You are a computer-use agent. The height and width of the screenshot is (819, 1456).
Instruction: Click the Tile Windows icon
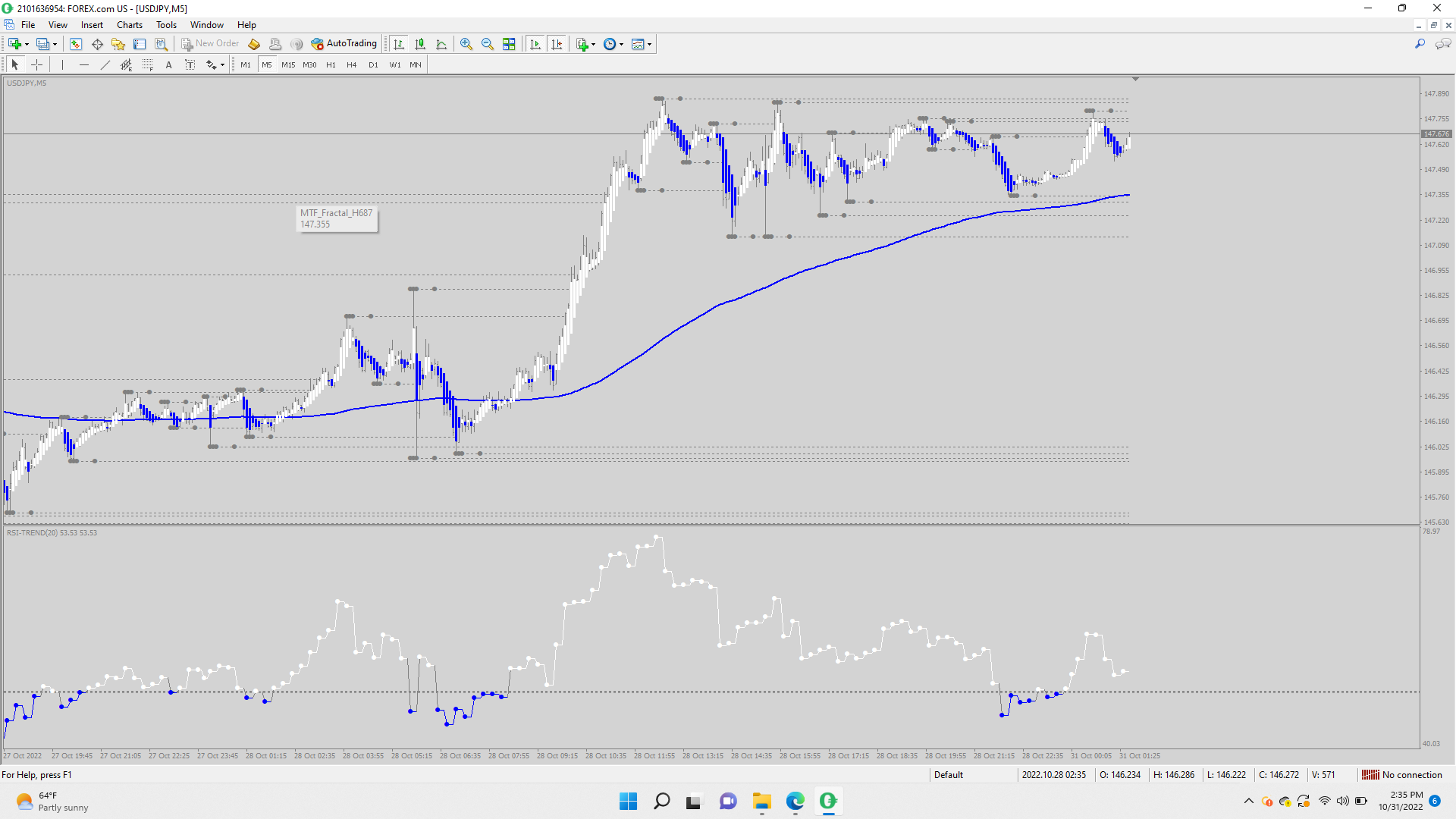tap(509, 44)
